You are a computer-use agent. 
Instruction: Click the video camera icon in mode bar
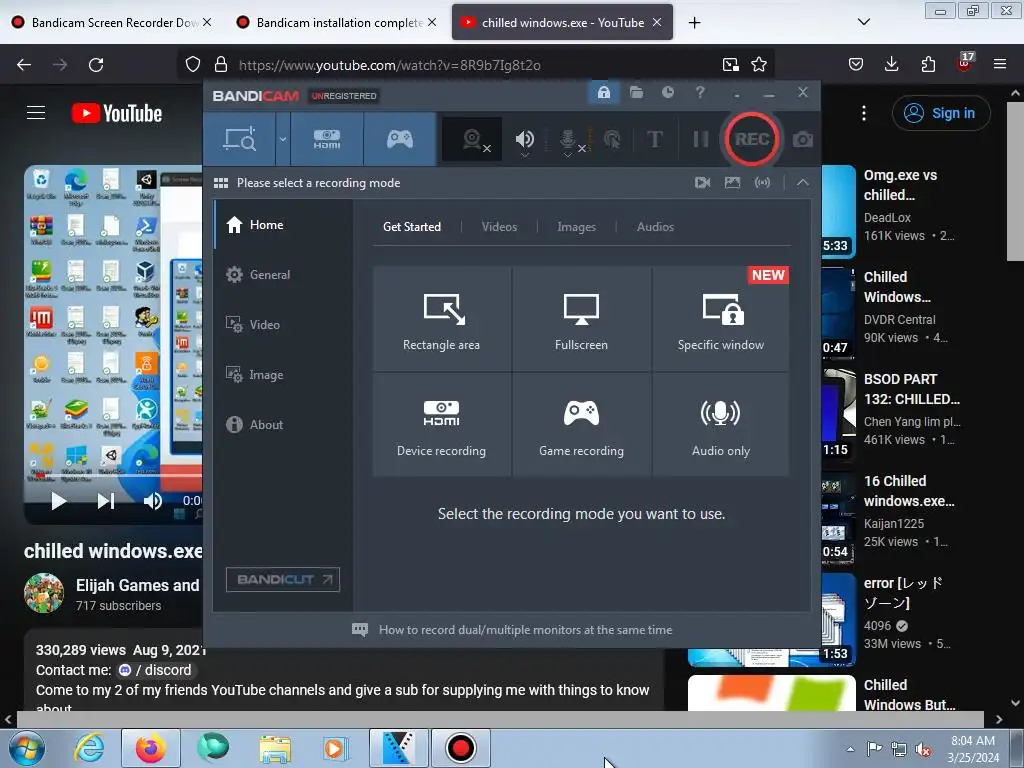click(703, 183)
